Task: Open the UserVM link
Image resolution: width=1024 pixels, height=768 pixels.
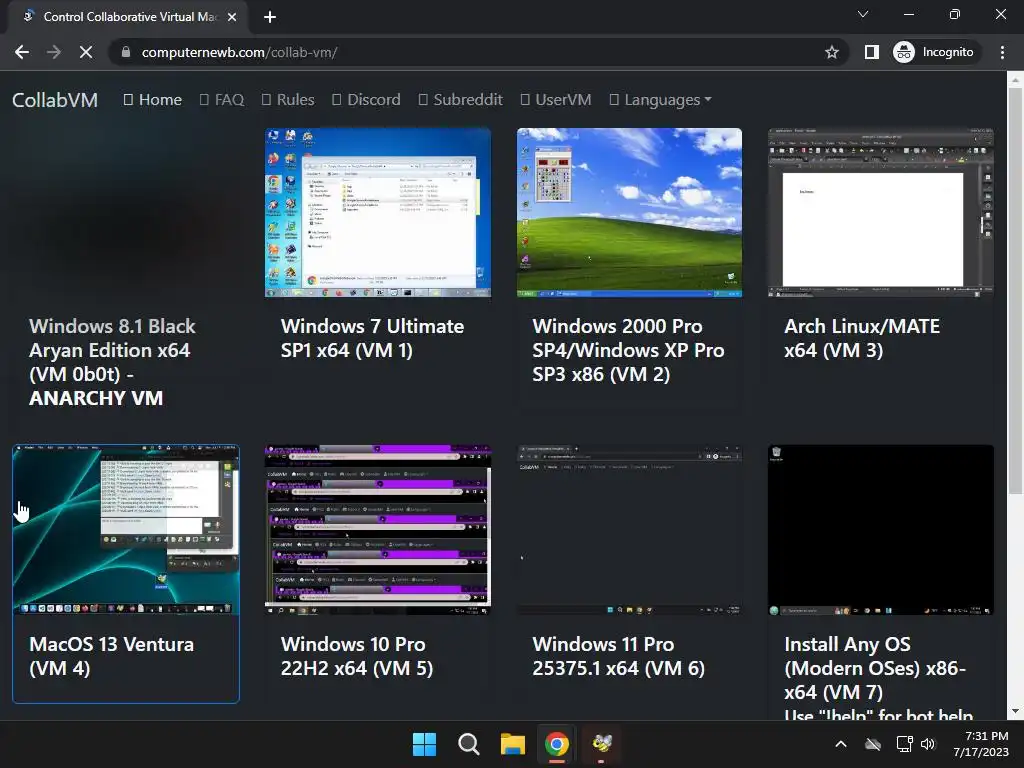Action: [556, 100]
